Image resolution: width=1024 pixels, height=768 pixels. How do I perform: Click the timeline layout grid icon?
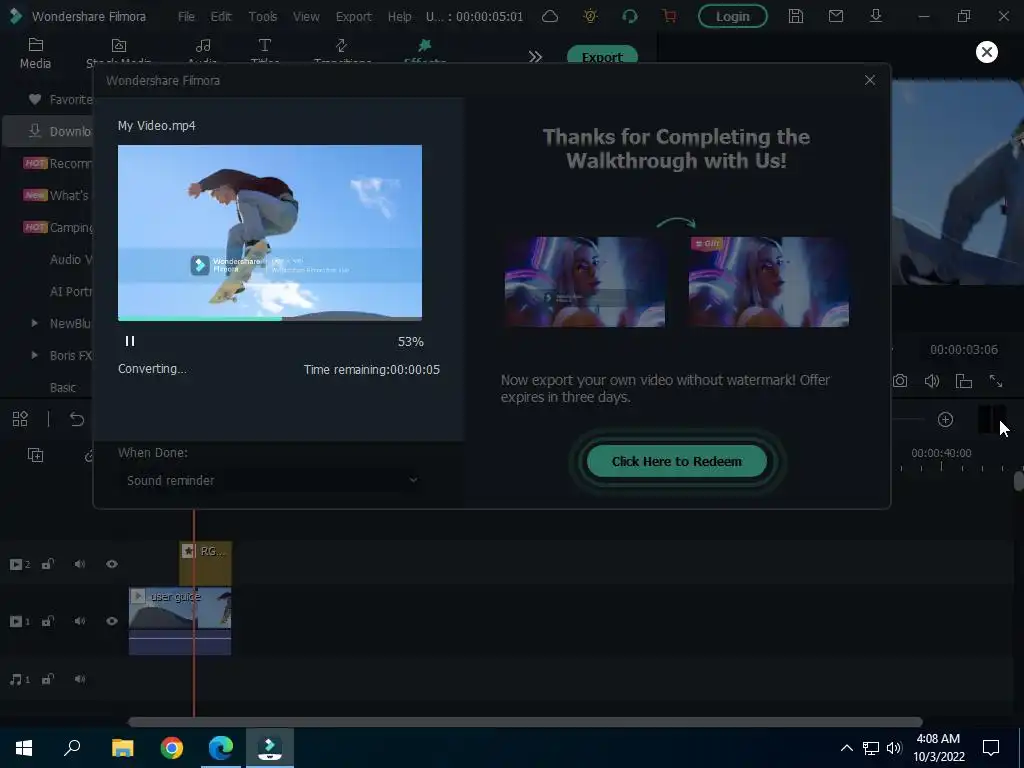click(x=20, y=419)
